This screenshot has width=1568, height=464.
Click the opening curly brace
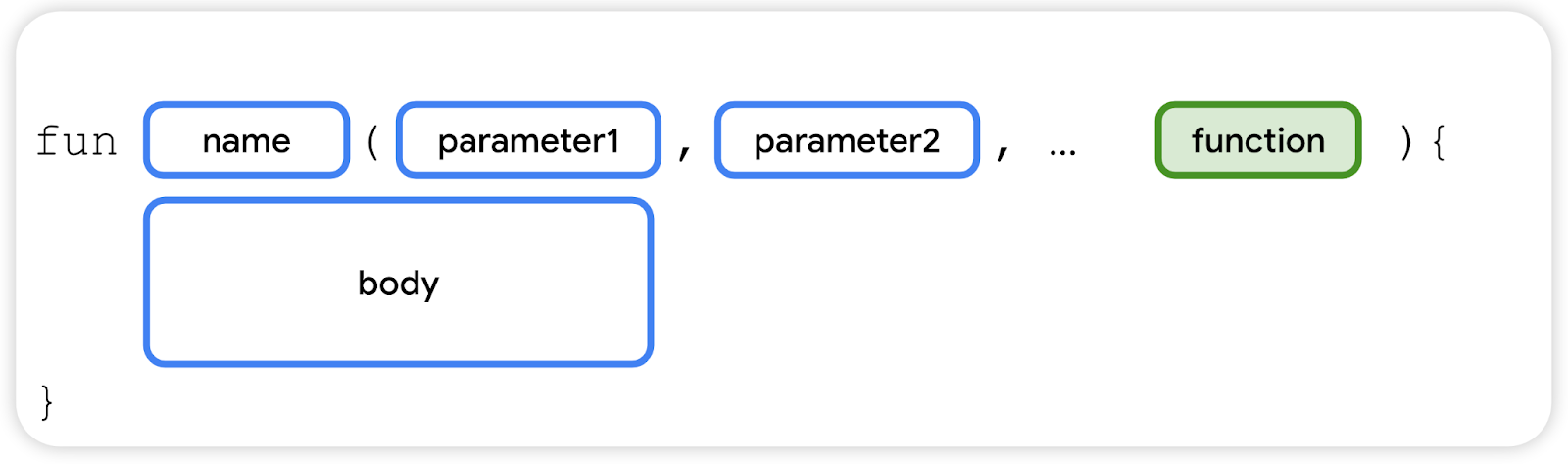click(x=1438, y=141)
